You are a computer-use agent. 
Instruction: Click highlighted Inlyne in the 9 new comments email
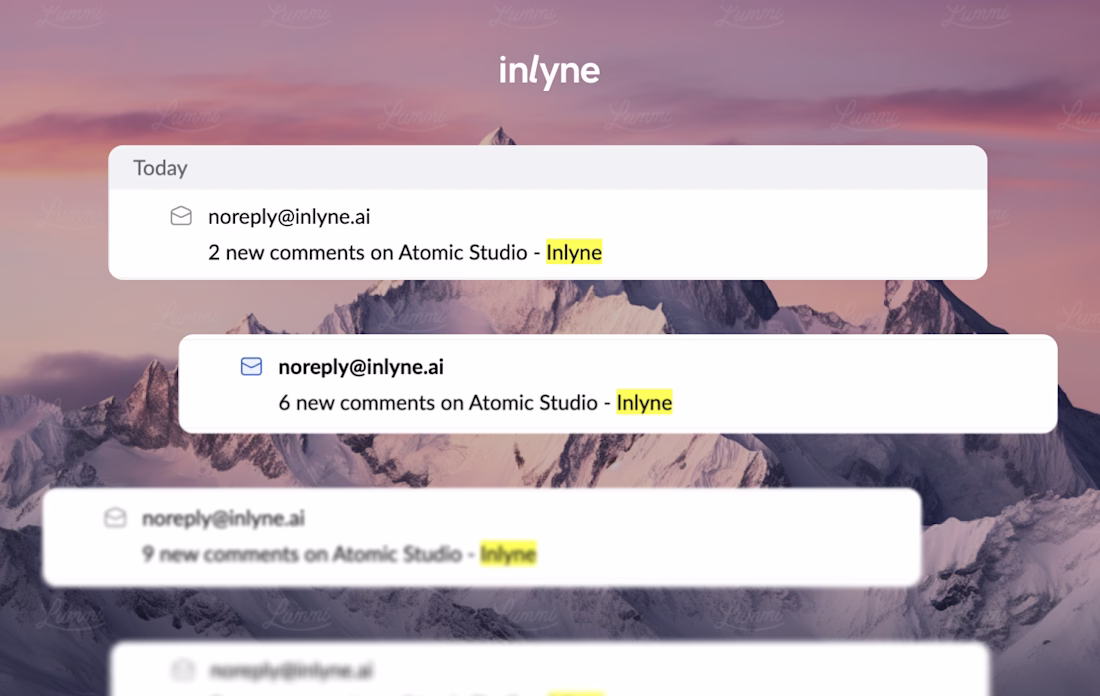coord(509,554)
